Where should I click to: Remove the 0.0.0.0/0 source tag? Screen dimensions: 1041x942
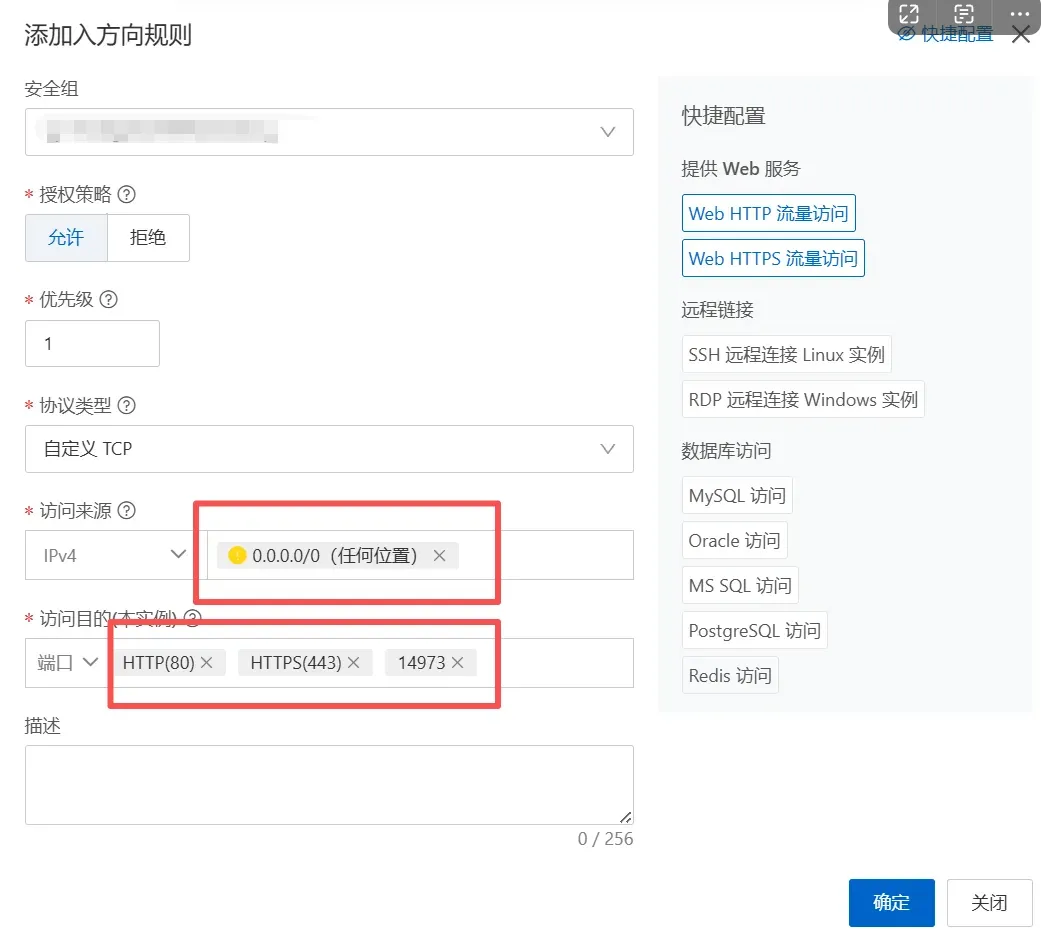pos(440,556)
